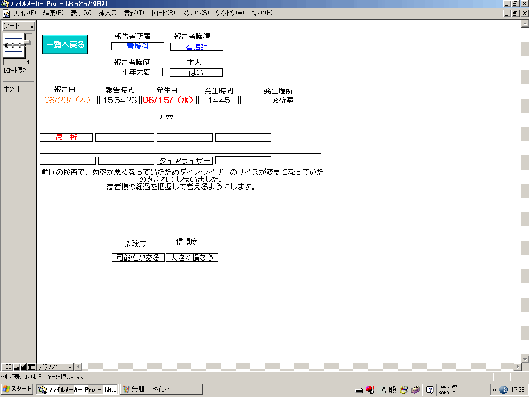Click the teal 一覧へ戻る button

click(x=65, y=44)
